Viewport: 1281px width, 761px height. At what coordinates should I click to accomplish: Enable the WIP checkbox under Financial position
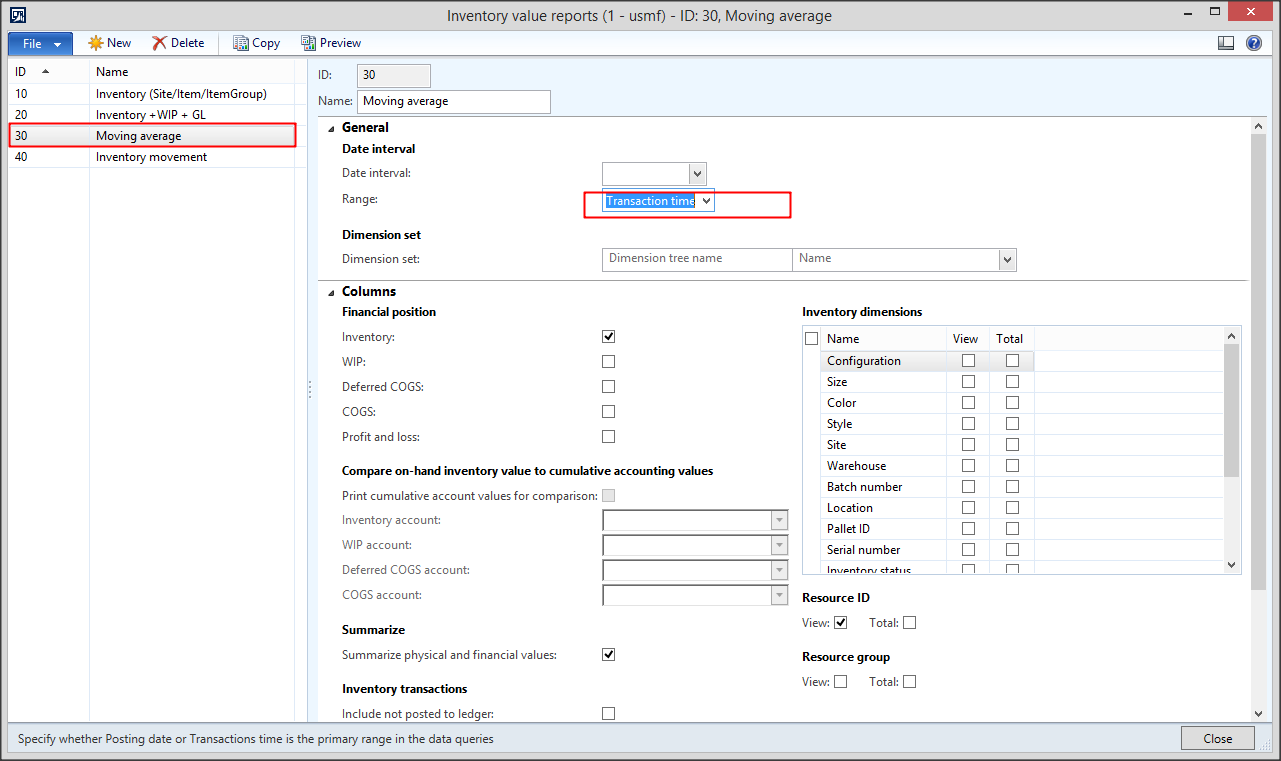[x=608, y=361]
